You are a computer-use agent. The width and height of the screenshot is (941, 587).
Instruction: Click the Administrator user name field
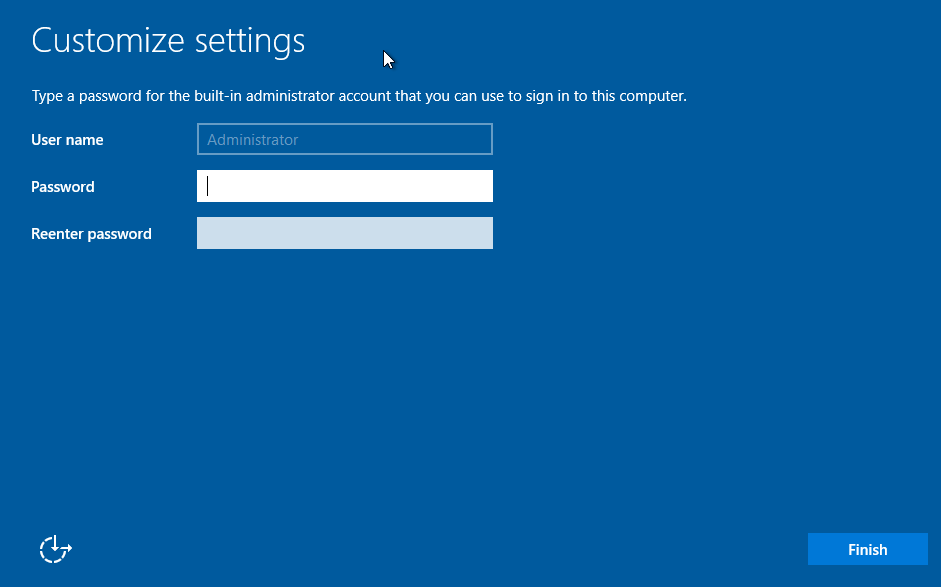[x=344, y=139]
